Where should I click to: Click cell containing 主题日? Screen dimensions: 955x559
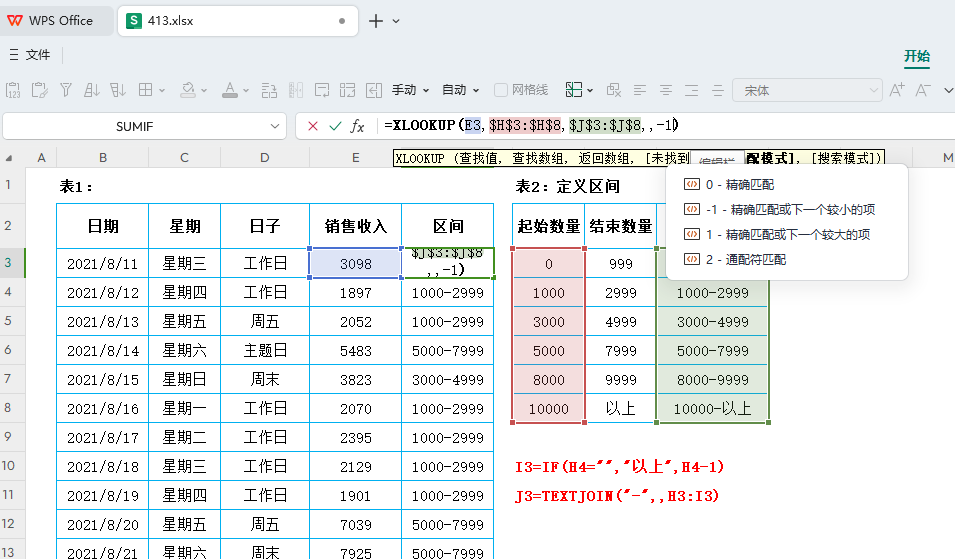click(x=265, y=351)
